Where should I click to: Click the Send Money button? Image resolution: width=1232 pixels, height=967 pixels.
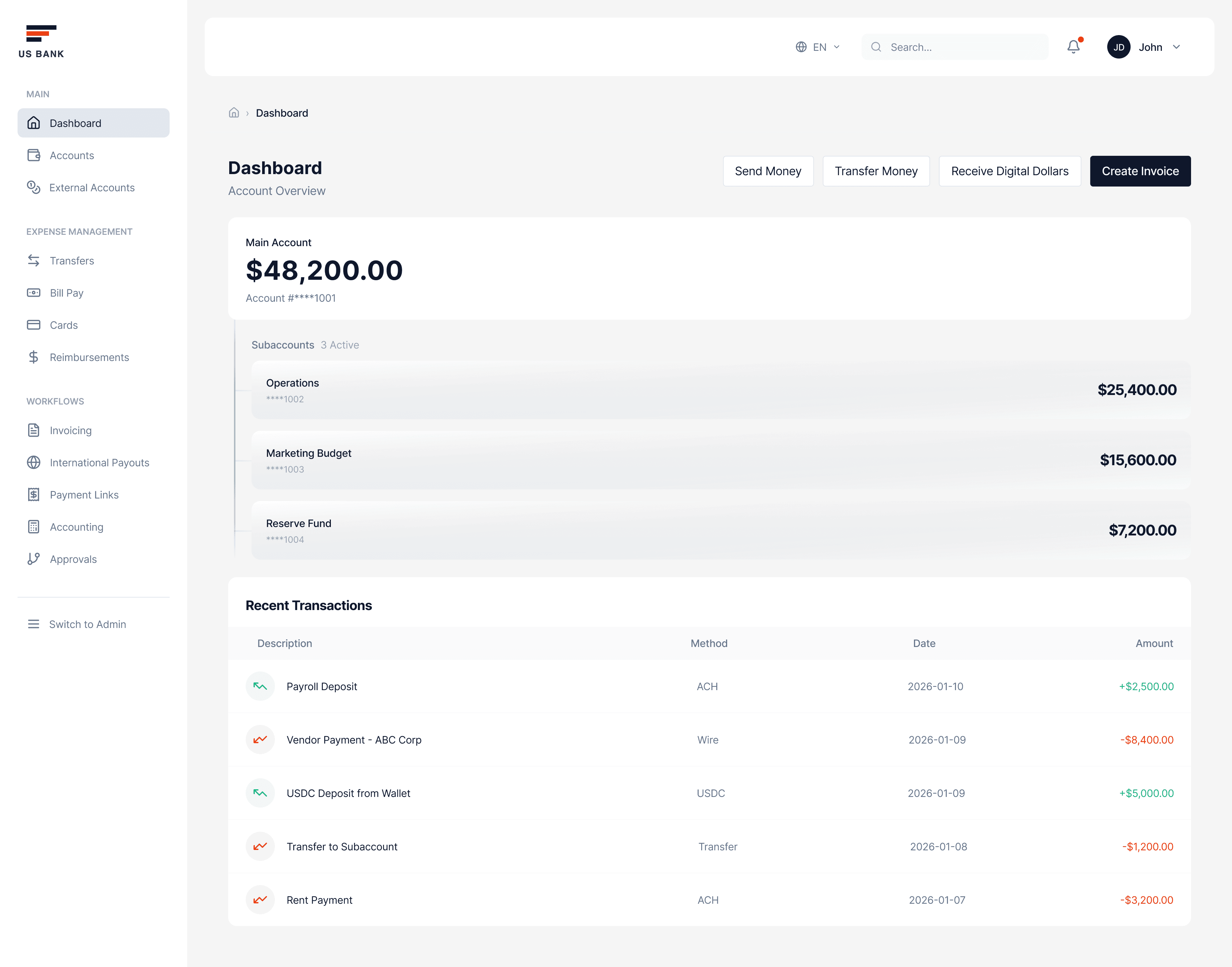click(768, 171)
